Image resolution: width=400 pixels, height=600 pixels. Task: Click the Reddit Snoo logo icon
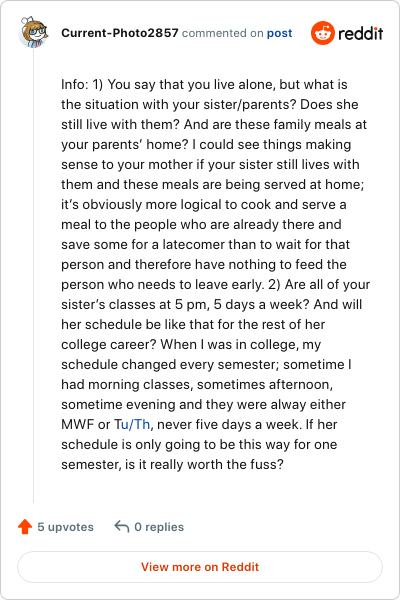click(x=323, y=33)
